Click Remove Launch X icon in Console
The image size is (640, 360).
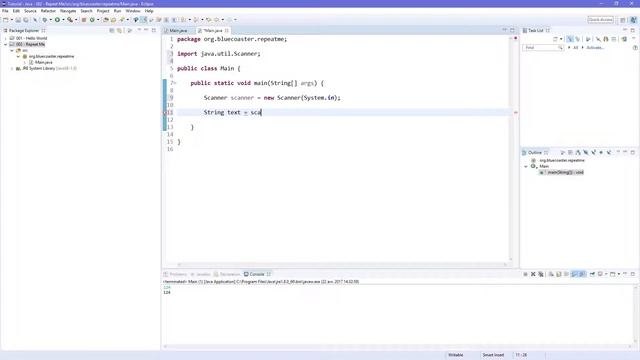(x=533, y=274)
